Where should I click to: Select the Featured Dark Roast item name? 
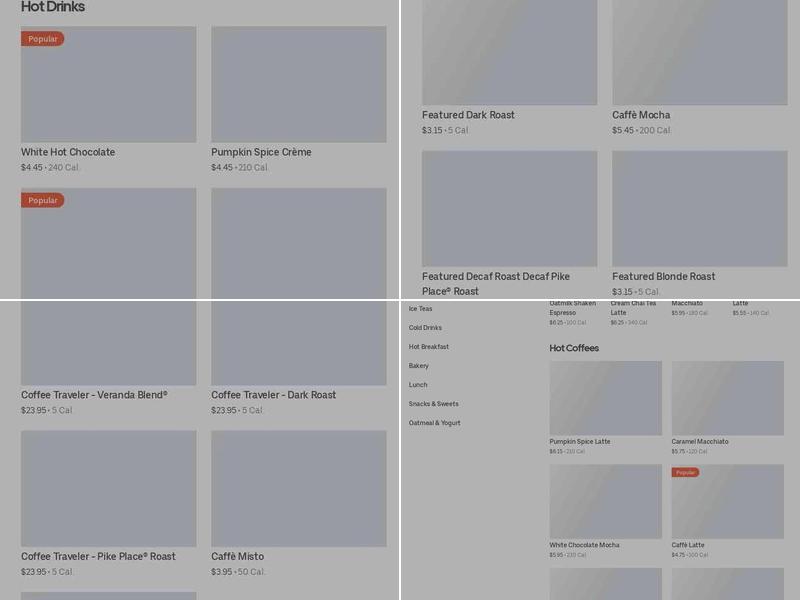click(468, 115)
